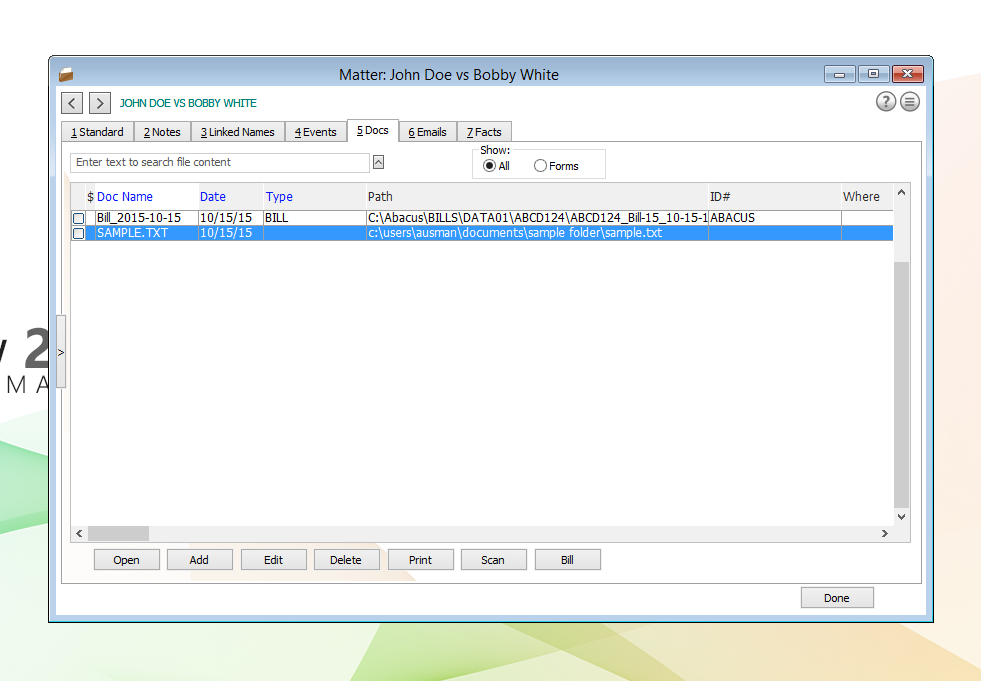Click the Print button
Image resolution: width=981 pixels, height=681 pixels.
[x=420, y=560]
